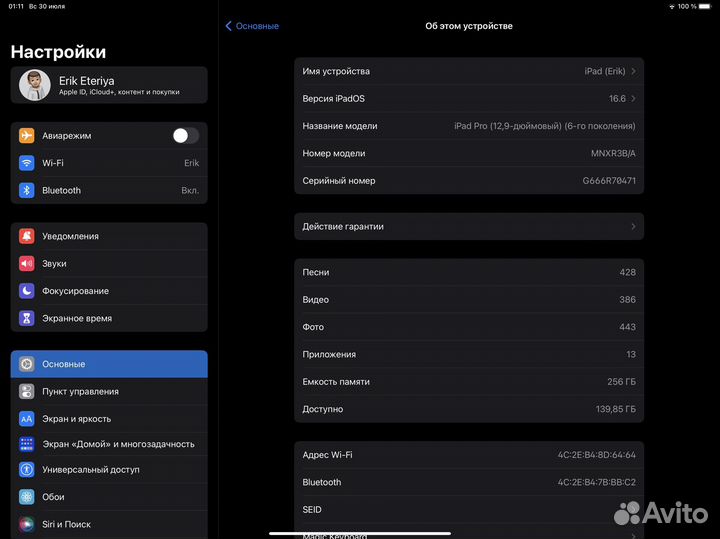
Task: Tap the model name iPad Pro value
Action: coord(545,126)
